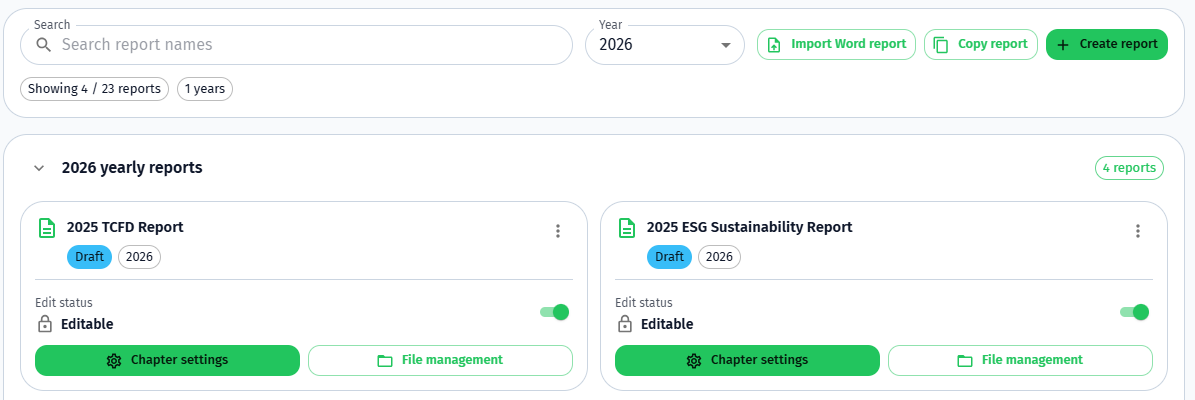Open the three-dot menu on 2025 ESG Sustainability Report
The image size is (1195, 400).
pos(1138,231)
